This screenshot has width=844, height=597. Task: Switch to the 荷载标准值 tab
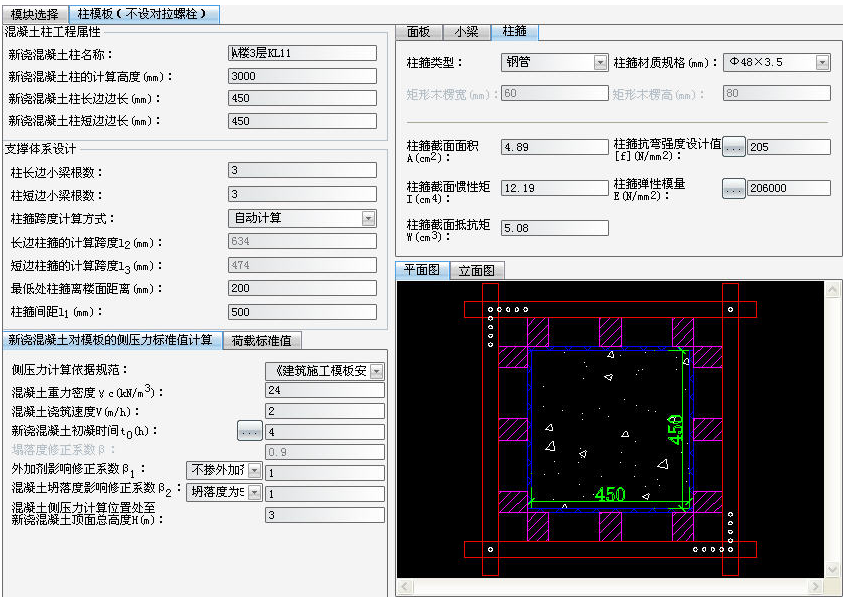(x=261, y=340)
